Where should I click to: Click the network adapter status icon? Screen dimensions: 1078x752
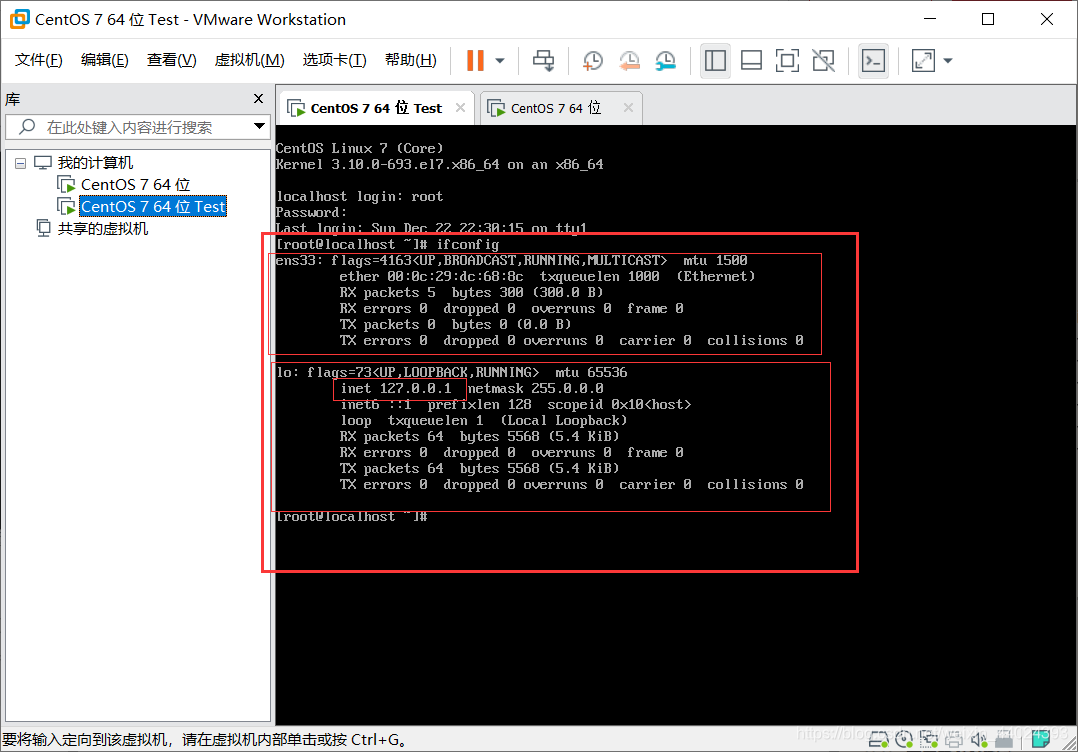(929, 740)
